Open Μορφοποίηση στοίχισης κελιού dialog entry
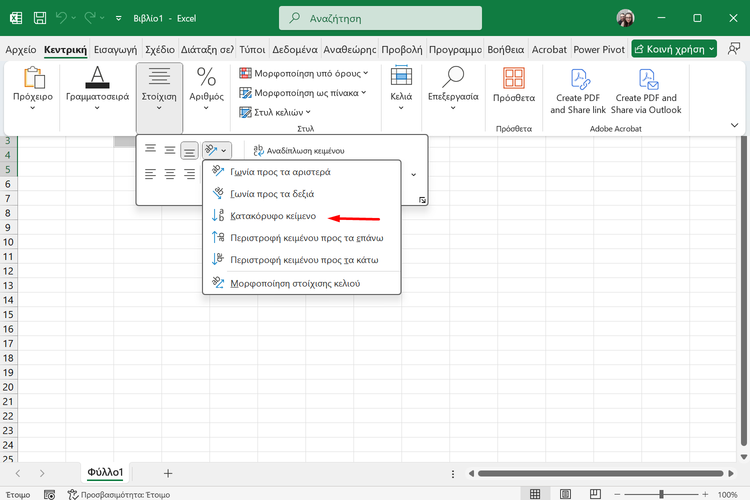750x500 pixels. (294, 283)
